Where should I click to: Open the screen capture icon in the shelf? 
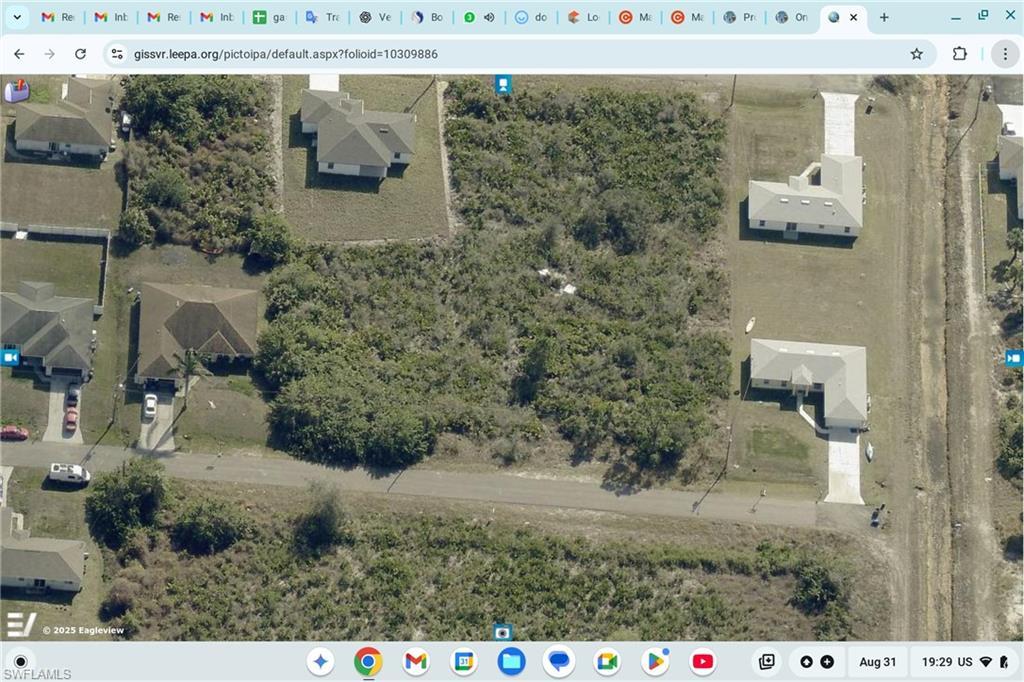(766, 661)
